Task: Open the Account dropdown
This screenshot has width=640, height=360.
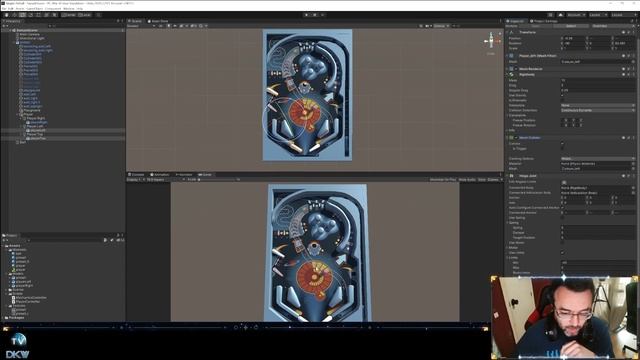Action: tap(576, 15)
